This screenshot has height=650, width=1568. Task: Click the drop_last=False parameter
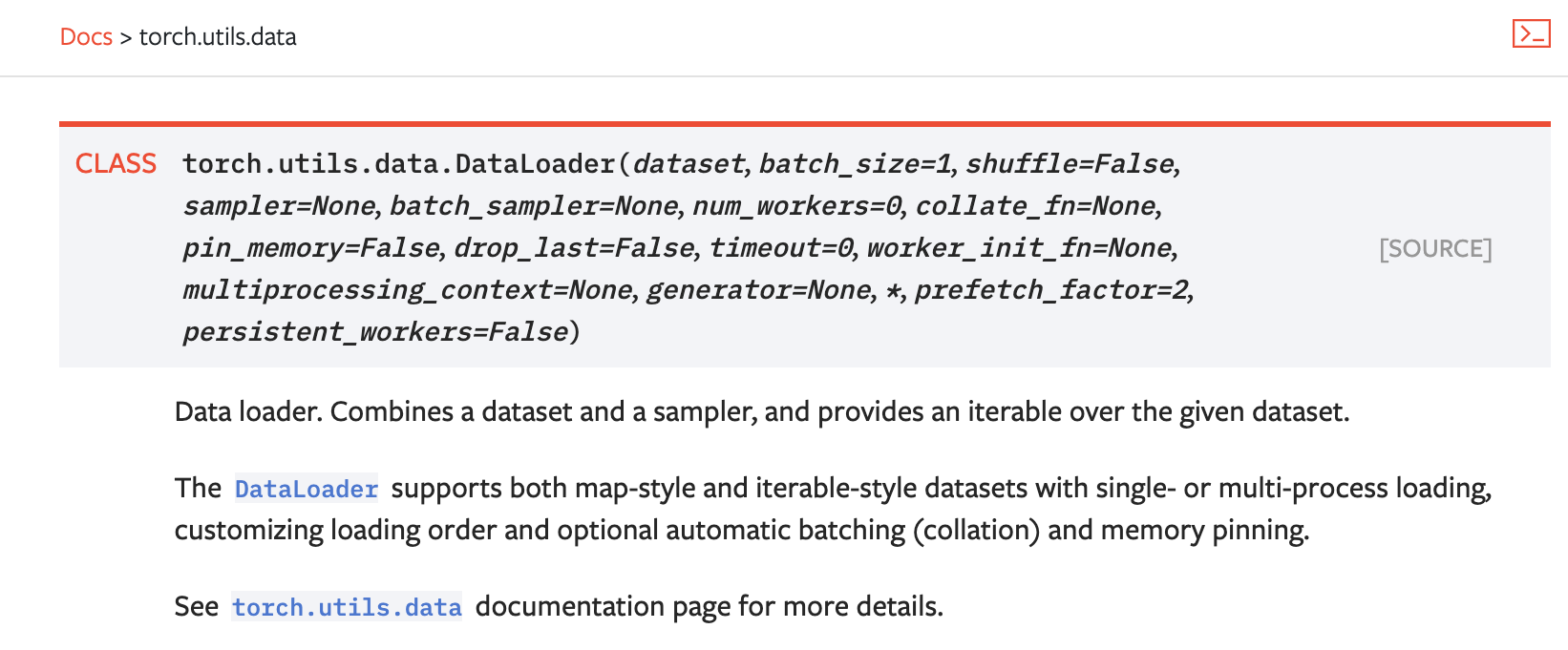click(x=574, y=248)
